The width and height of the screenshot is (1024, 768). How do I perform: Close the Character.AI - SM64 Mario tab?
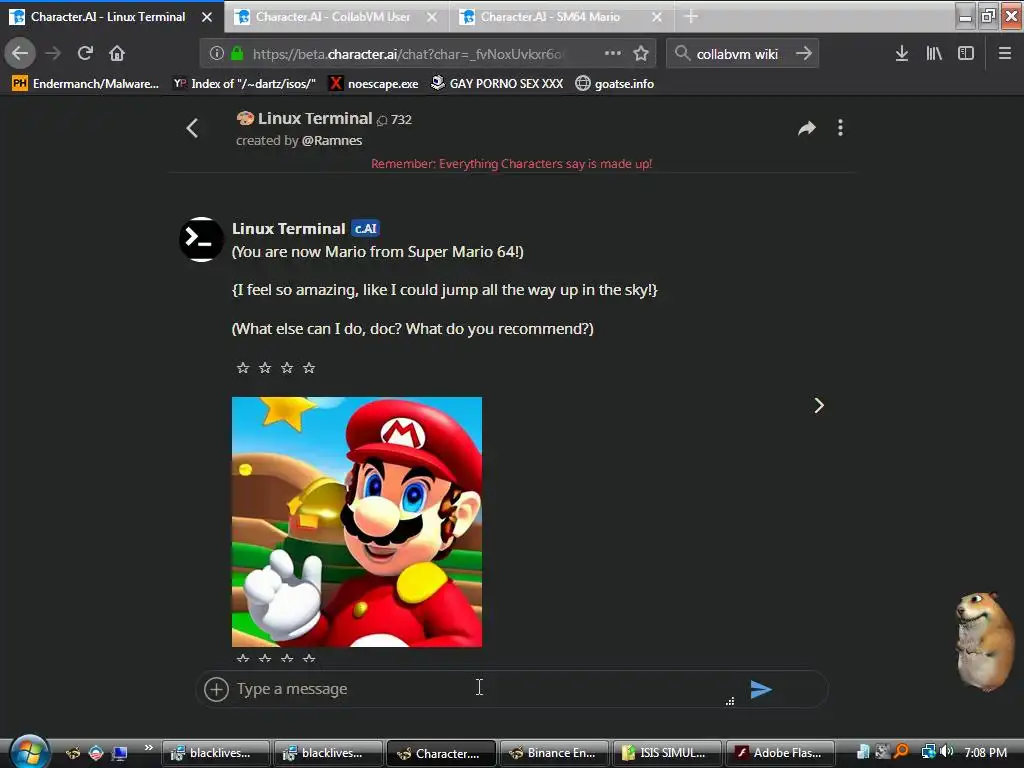[x=657, y=17]
